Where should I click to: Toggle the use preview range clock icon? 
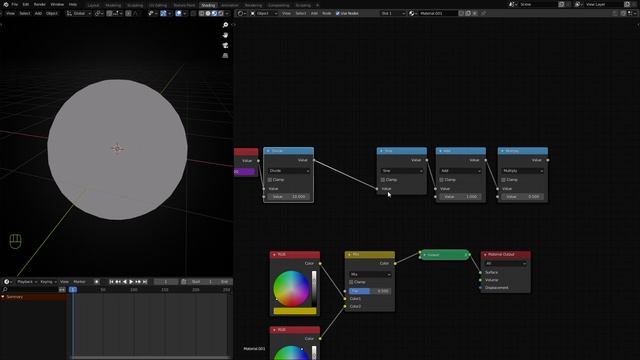tap(184, 282)
